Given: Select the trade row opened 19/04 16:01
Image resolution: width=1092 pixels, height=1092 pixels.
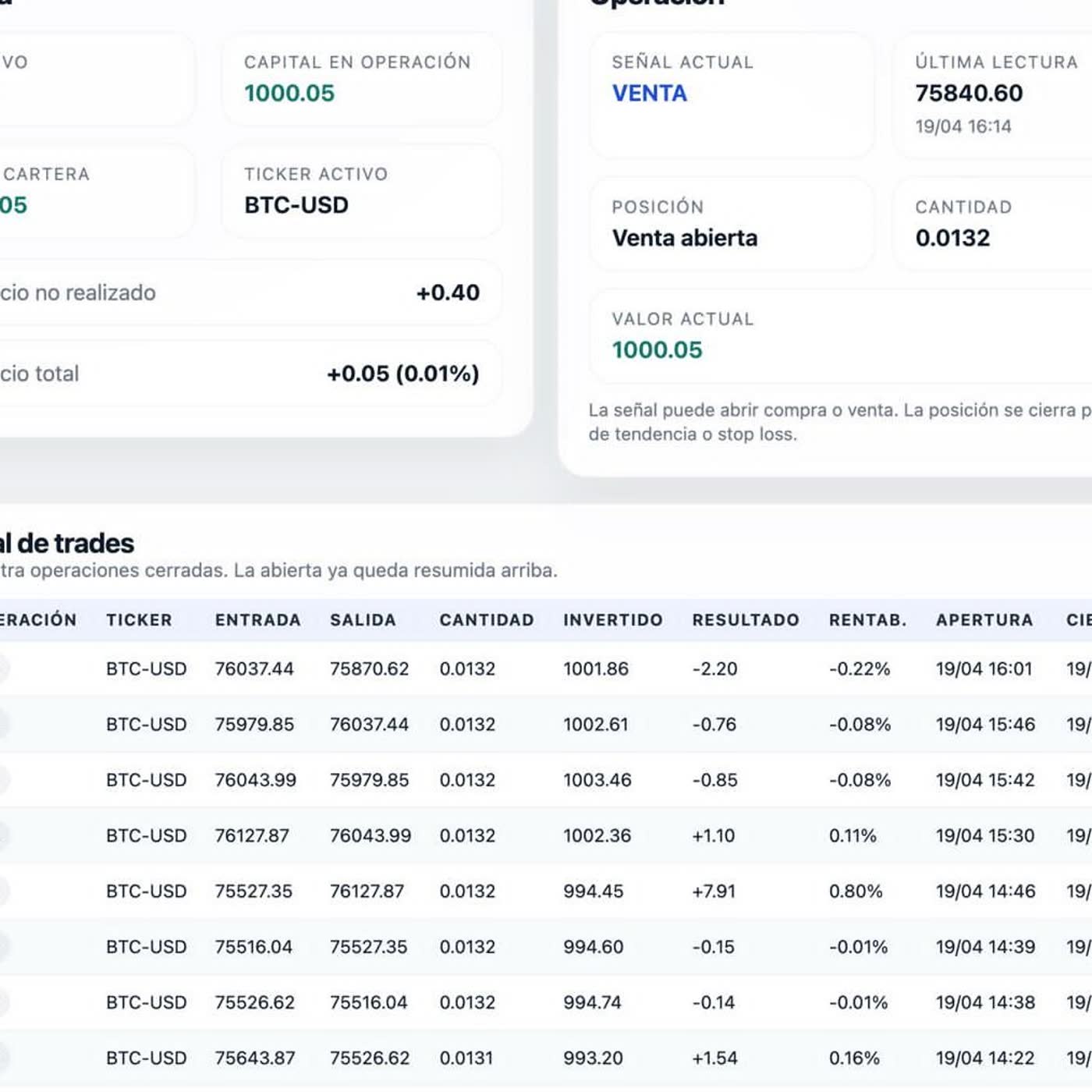Looking at the screenshot, I should point(546,668).
